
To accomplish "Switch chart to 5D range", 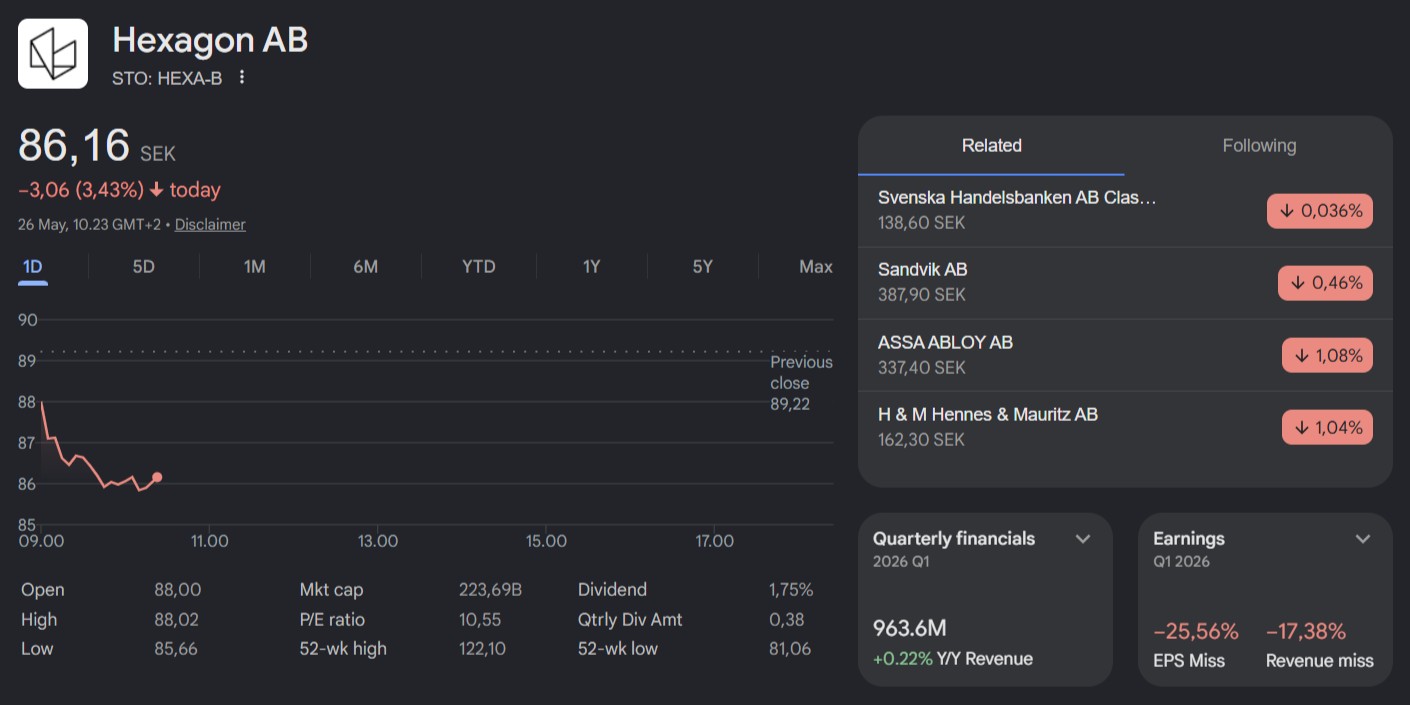I will click(x=144, y=267).
